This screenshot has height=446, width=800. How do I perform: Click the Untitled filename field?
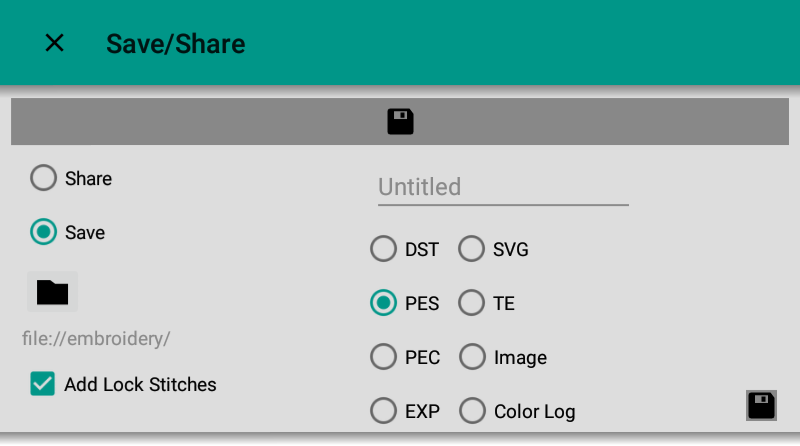click(502, 187)
